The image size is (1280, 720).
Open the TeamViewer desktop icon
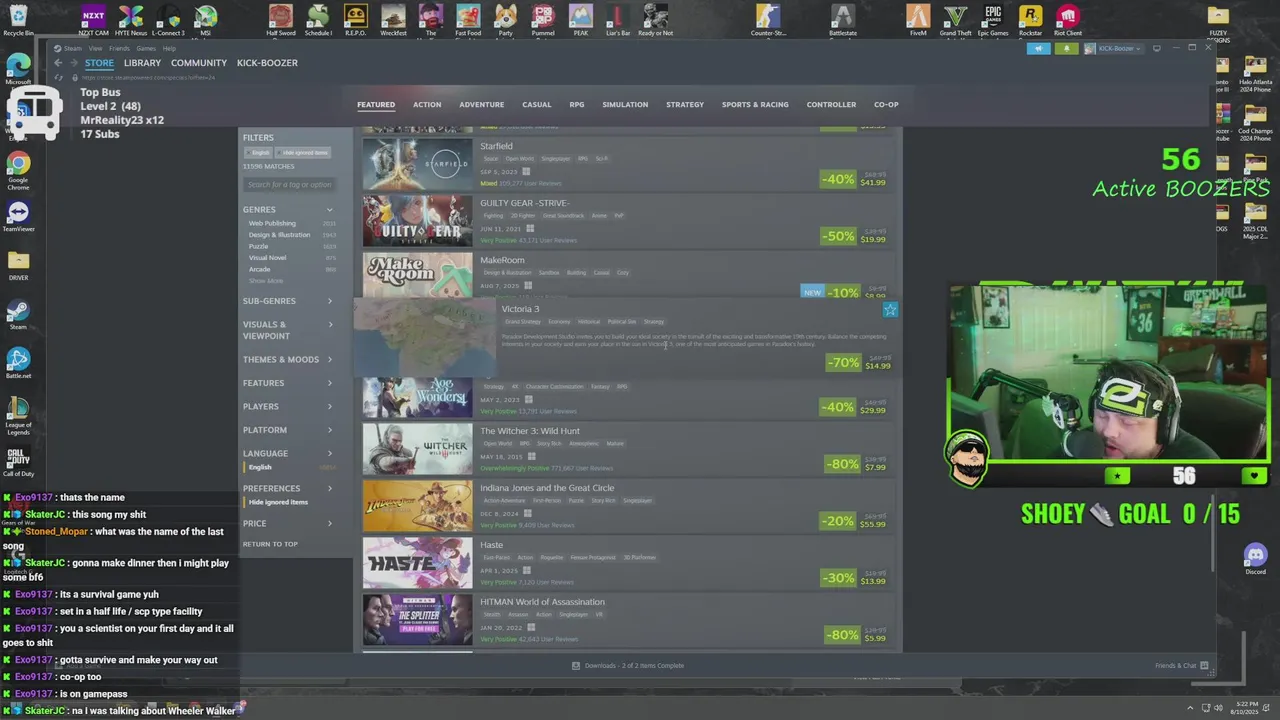[18, 217]
